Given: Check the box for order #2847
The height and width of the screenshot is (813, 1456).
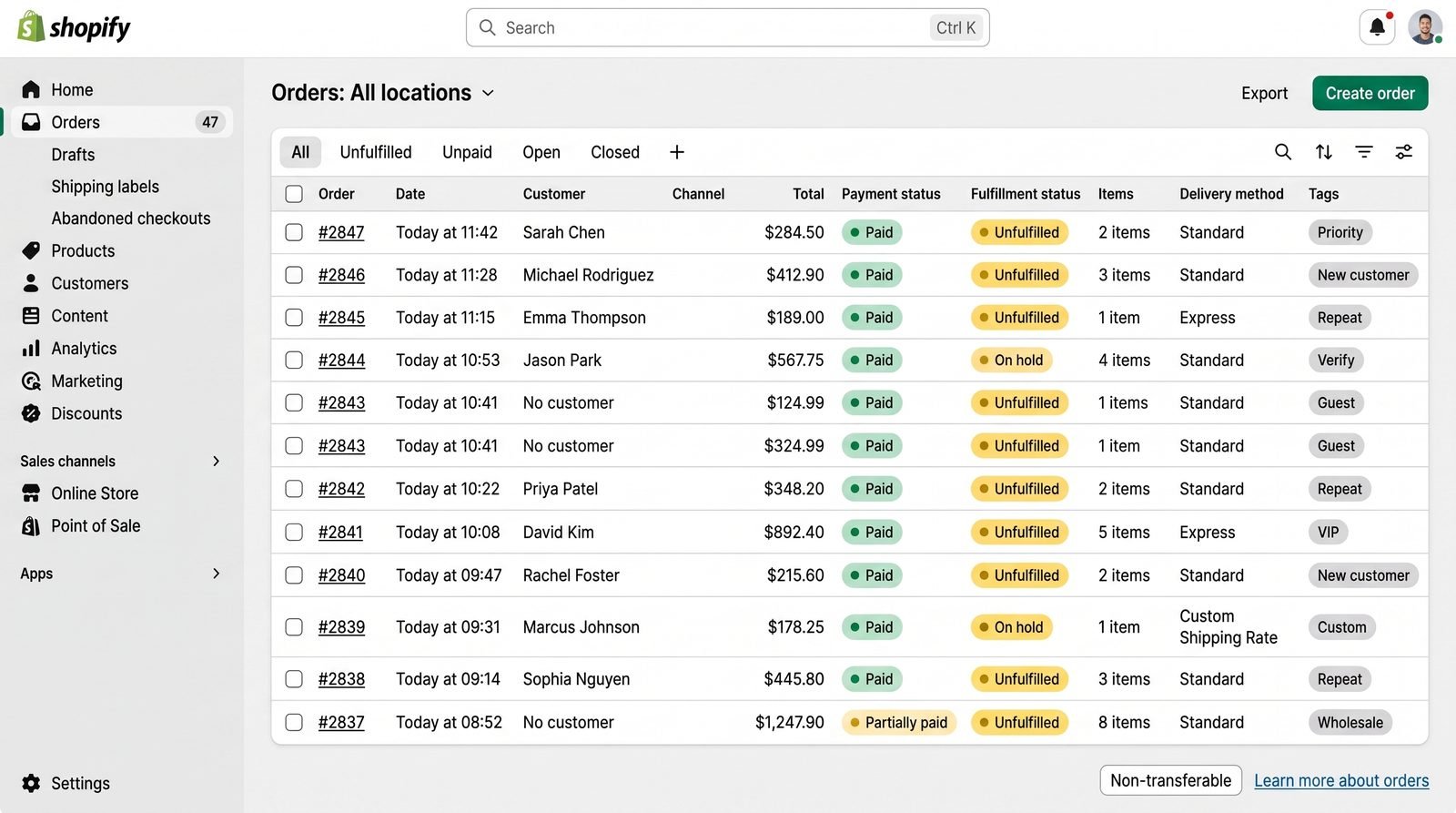Looking at the screenshot, I should (x=294, y=232).
